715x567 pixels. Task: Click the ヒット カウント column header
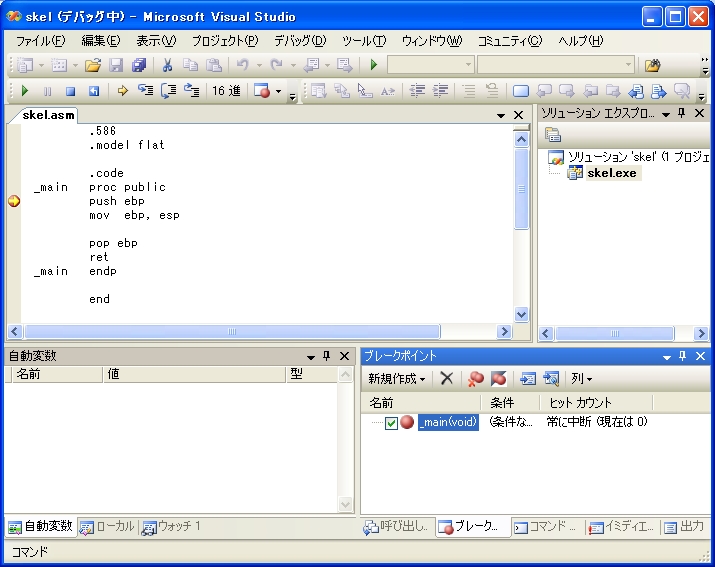click(596, 403)
